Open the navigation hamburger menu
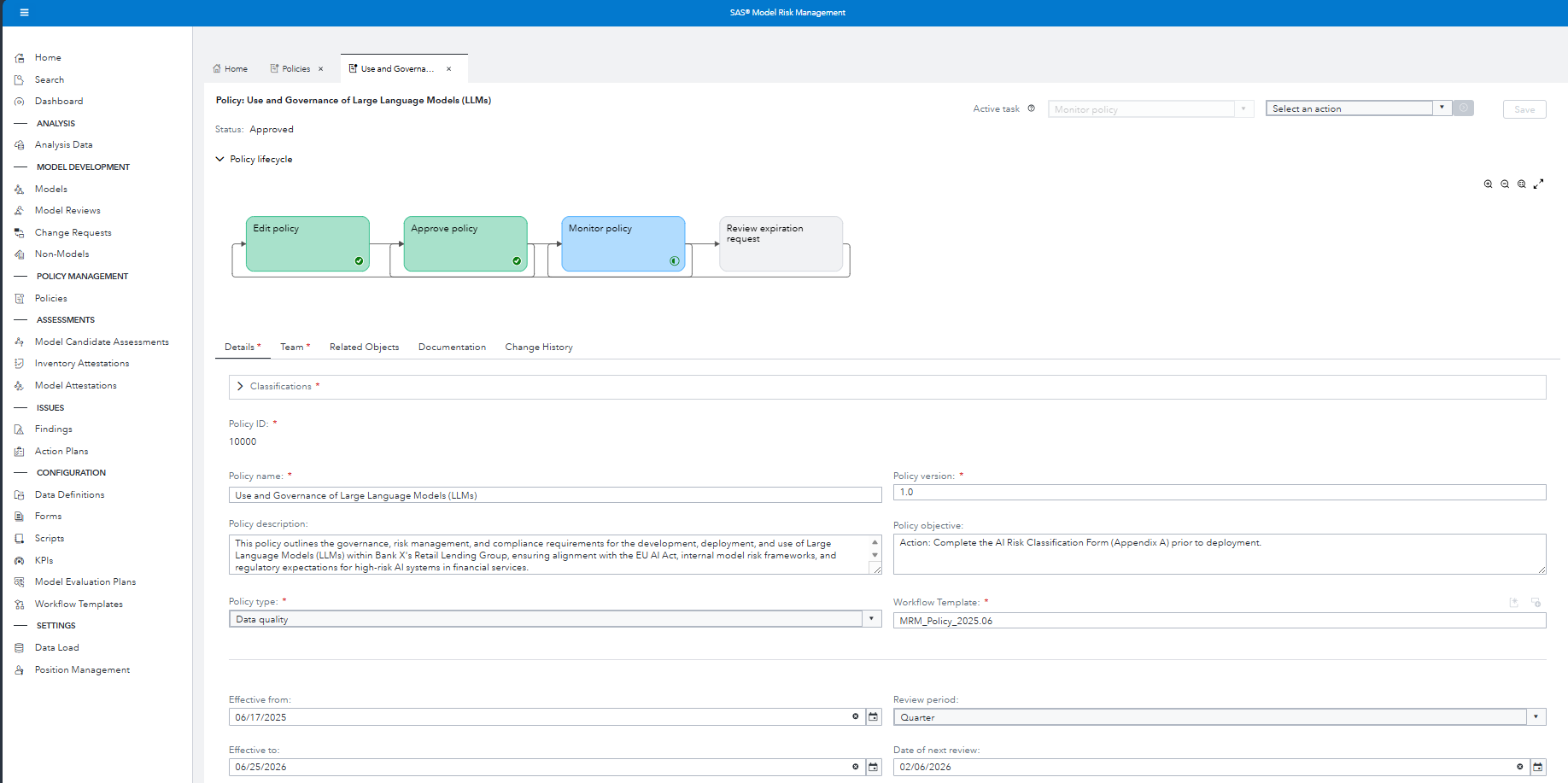This screenshot has width=1568, height=783. click(x=25, y=12)
